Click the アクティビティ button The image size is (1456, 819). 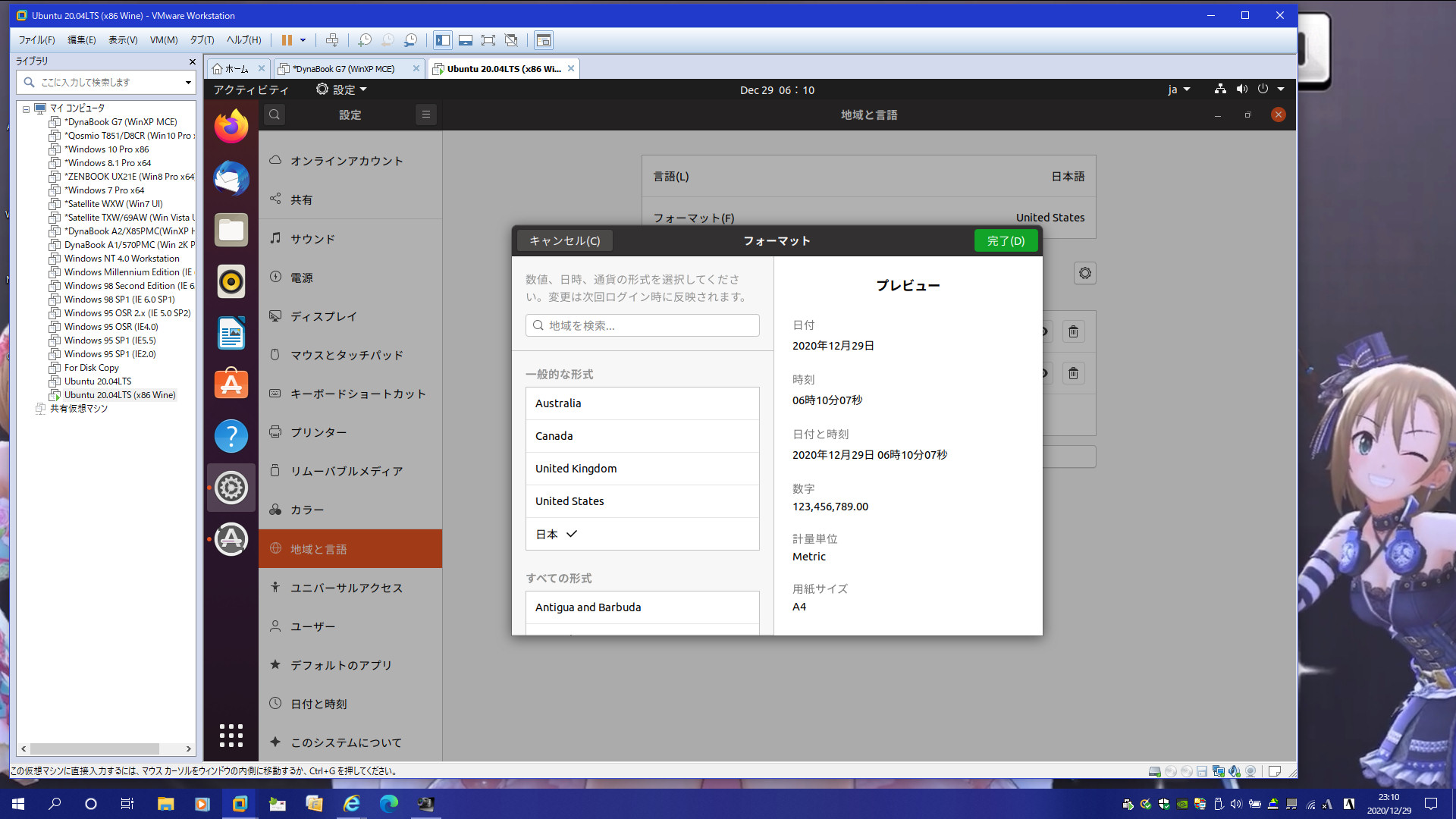coord(251,89)
